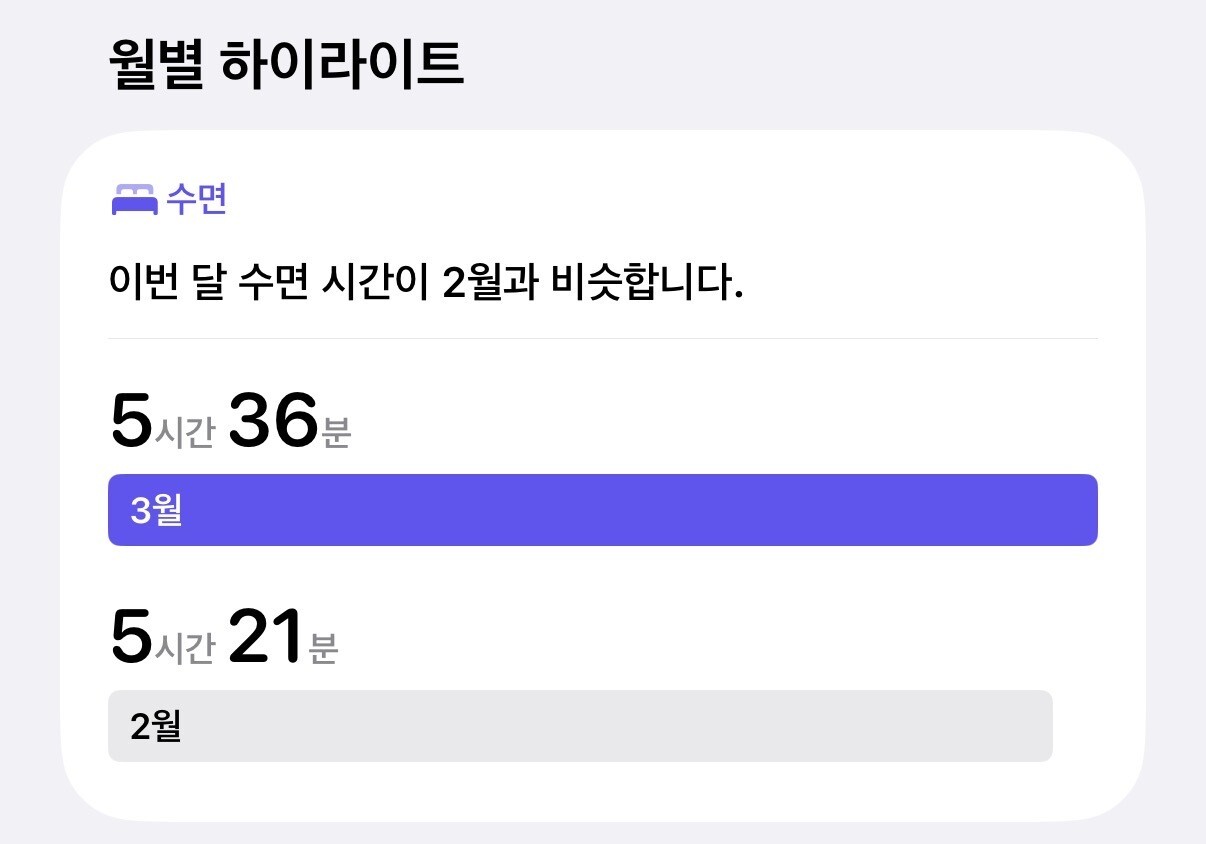The height and width of the screenshot is (844, 1206).
Task: Tap the 분 unit next to 21
Action: (324, 650)
